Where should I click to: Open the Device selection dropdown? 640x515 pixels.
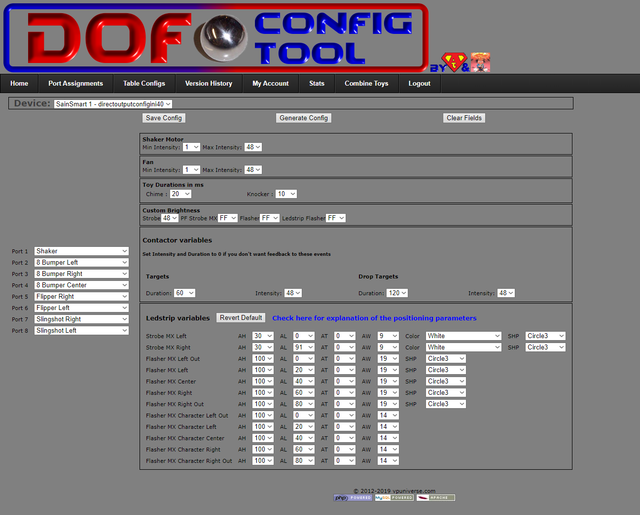pyautogui.click(x=113, y=104)
